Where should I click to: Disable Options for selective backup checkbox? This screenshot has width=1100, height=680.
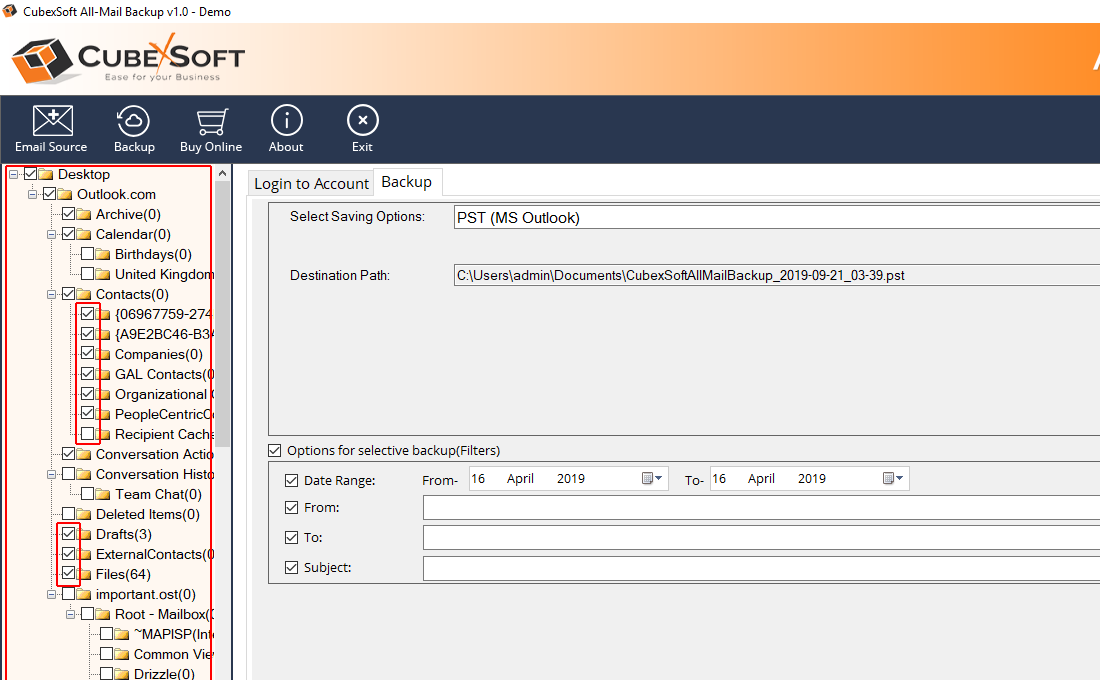click(x=275, y=451)
